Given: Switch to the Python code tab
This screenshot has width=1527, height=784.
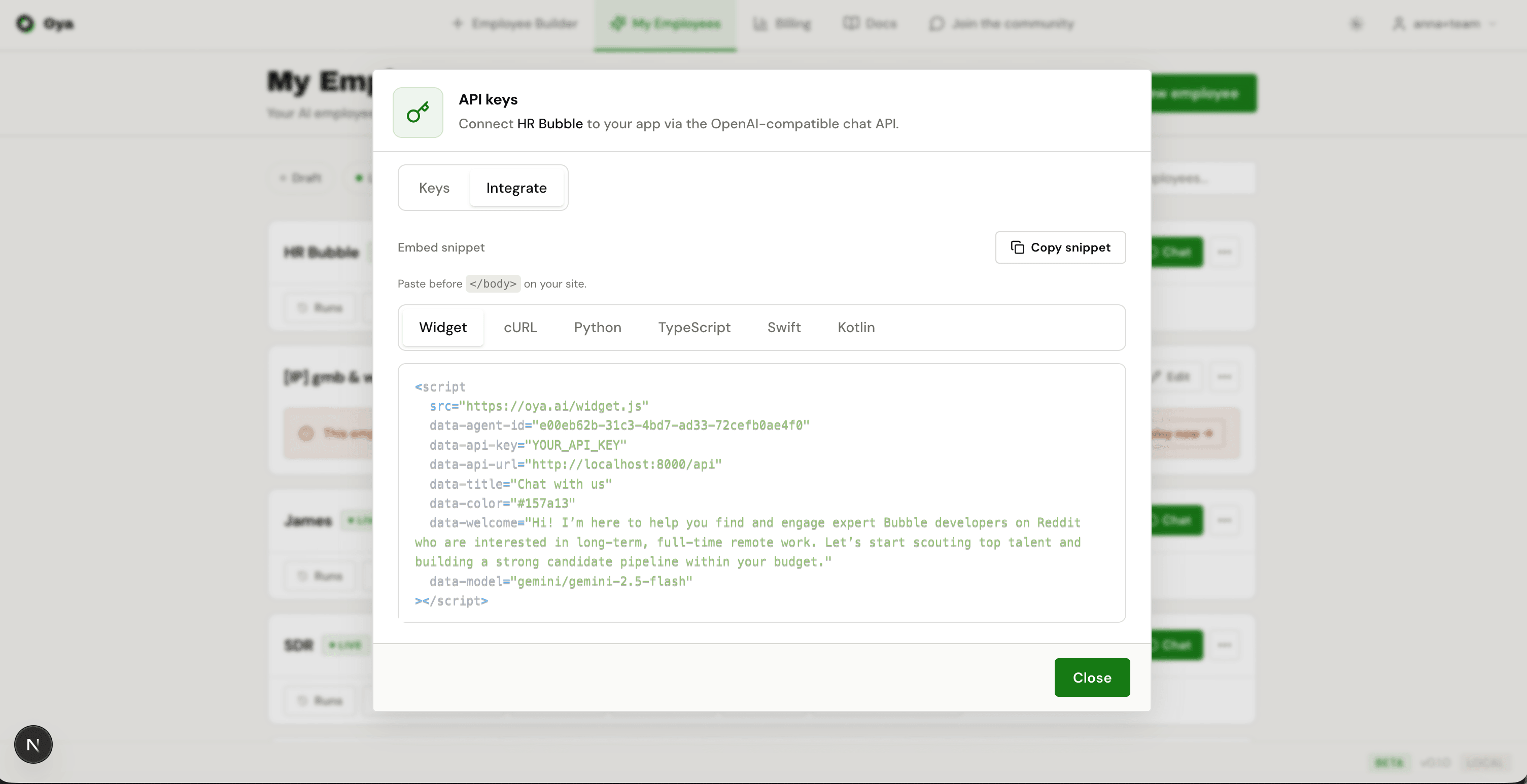Looking at the screenshot, I should point(598,328).
